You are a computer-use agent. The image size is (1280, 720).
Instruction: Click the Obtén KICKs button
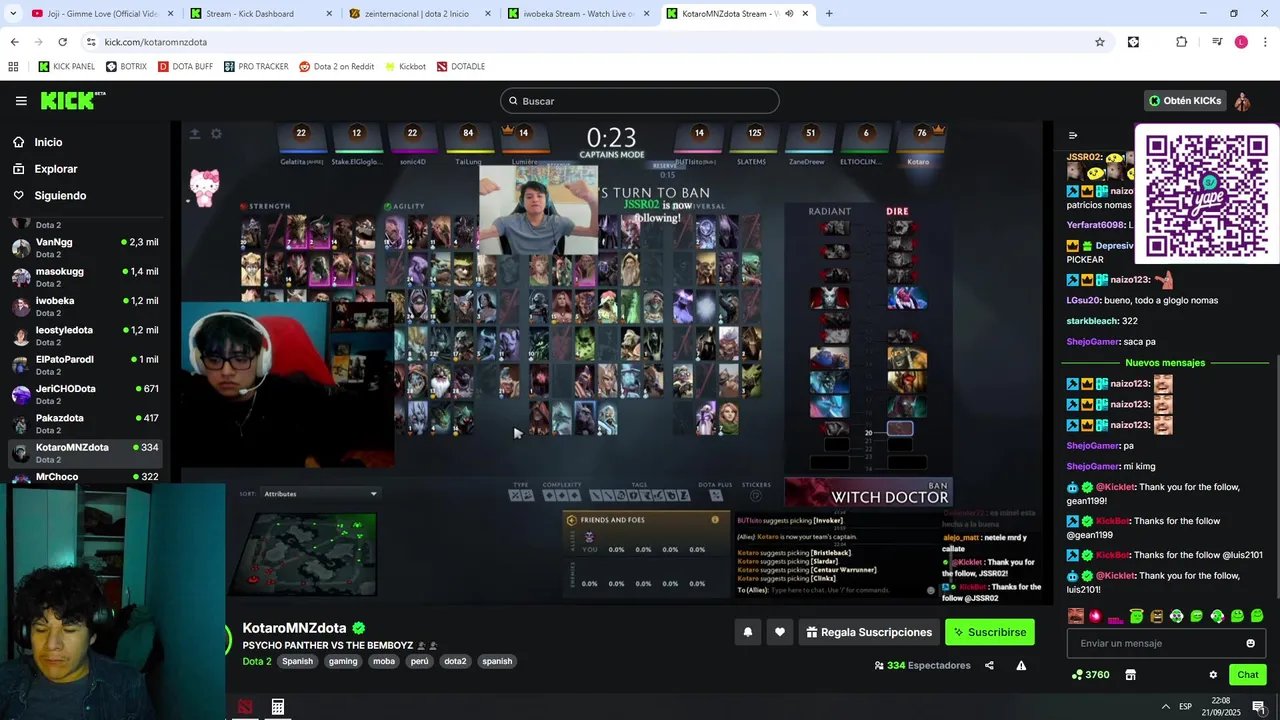click(x=1185, y=101)
